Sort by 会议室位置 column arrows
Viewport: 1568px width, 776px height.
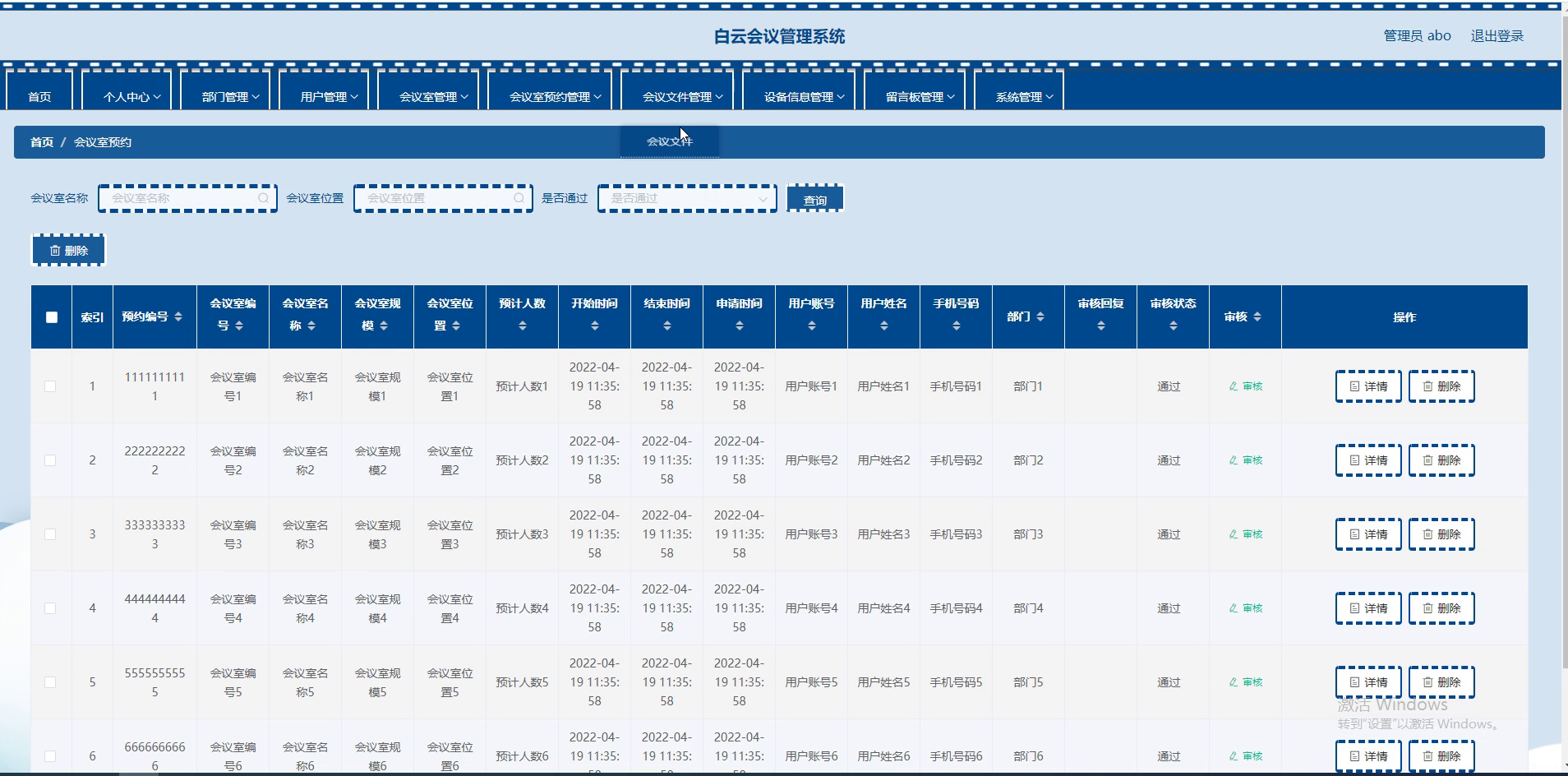click(456, 326)
